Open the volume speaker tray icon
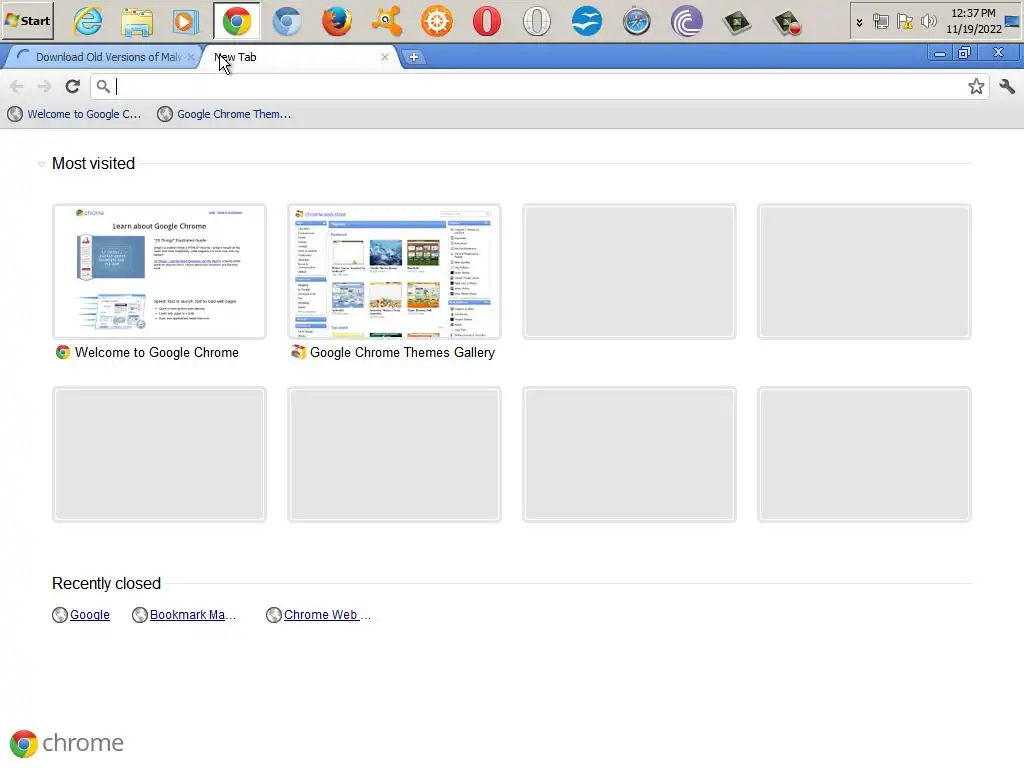This screenshot has height=768, width=1024. [928, 22]
